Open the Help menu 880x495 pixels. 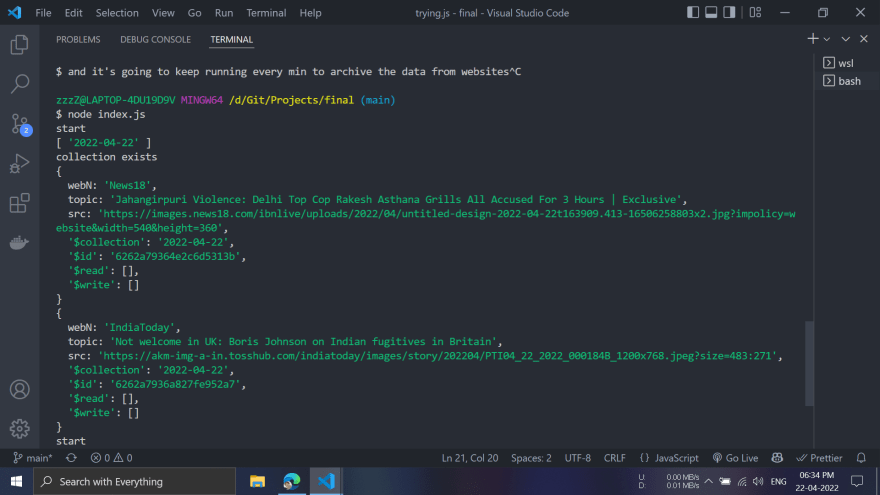click(310, 12)
